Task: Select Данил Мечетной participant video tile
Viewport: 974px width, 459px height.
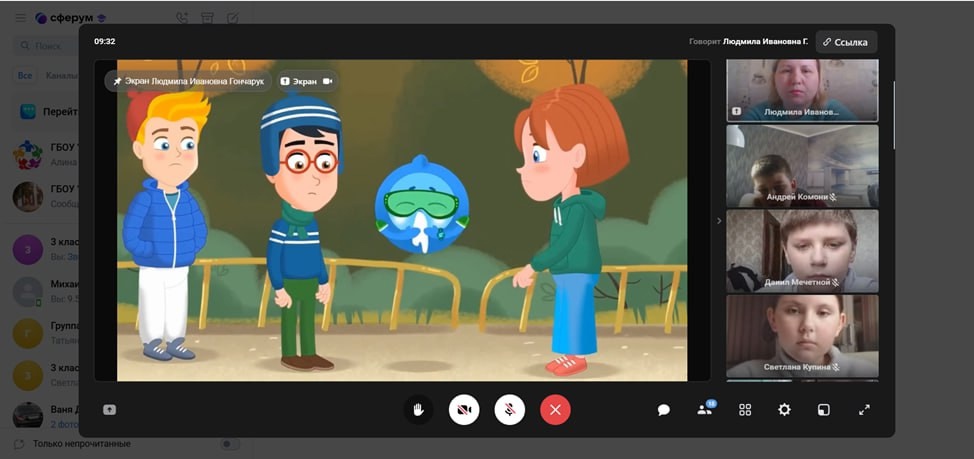Action: 803,251
